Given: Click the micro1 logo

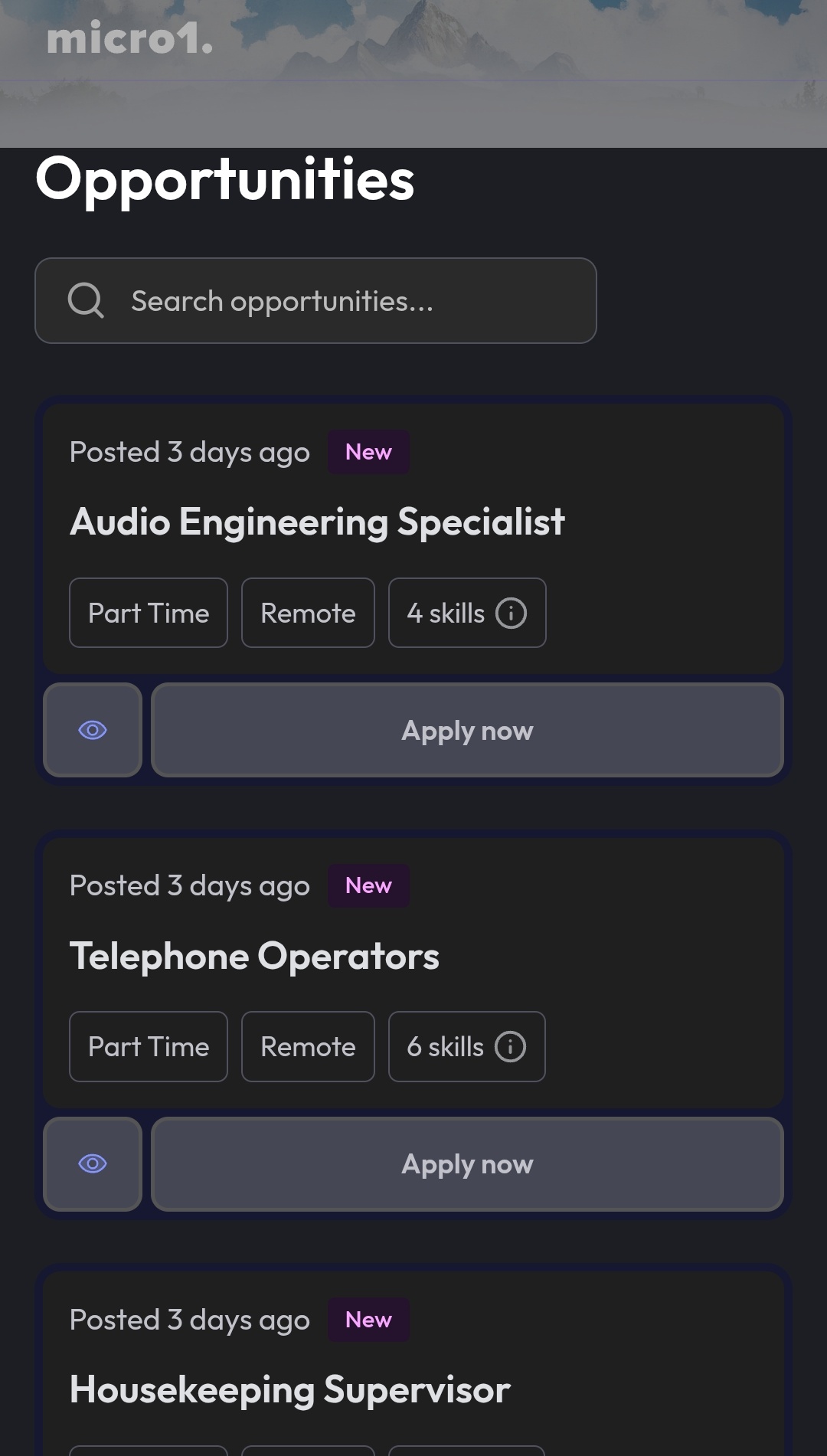Looking at the screenshot, I should (129, 38).
